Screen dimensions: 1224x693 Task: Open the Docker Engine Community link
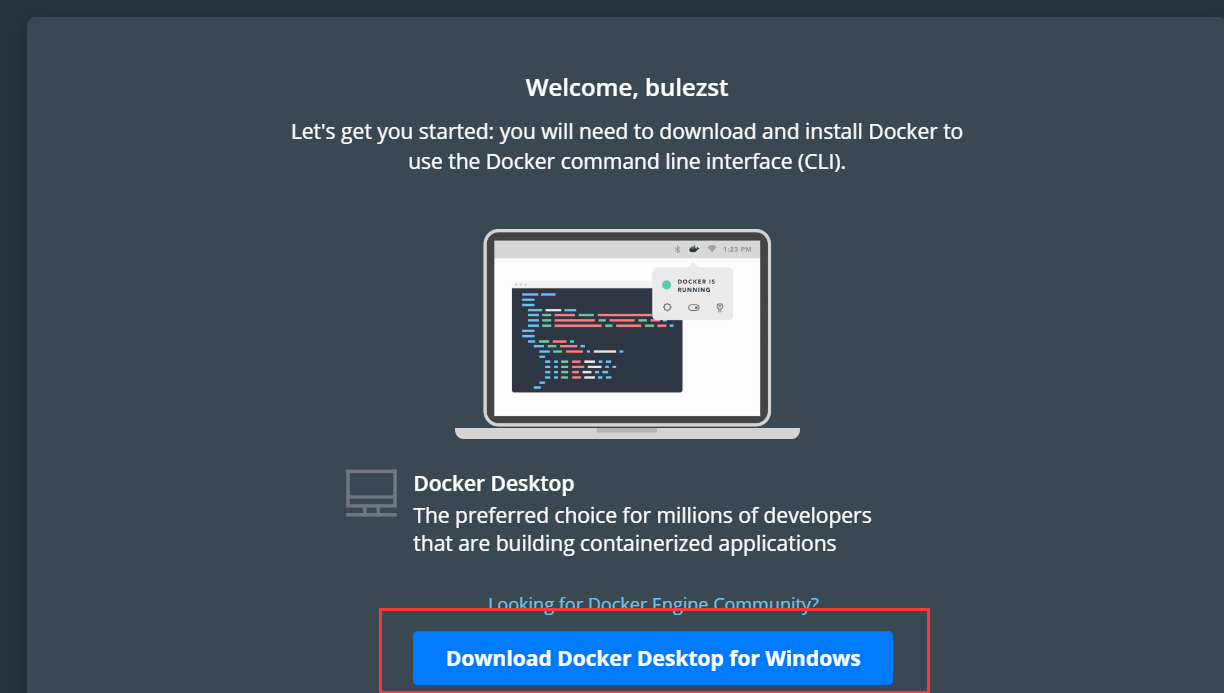pyautogui.click(x=653, y=603)
